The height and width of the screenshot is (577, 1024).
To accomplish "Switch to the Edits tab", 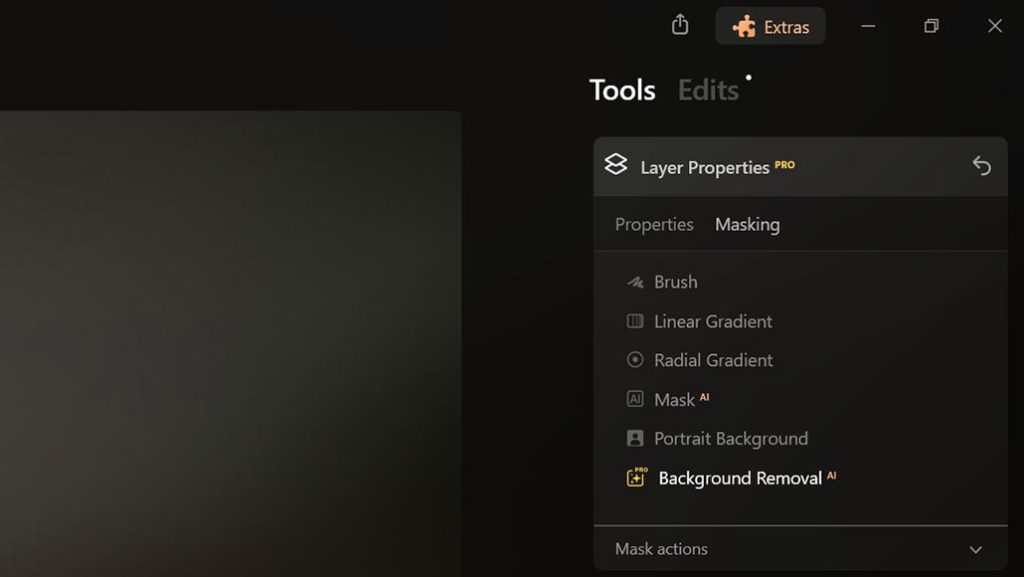I will (708, 90).
